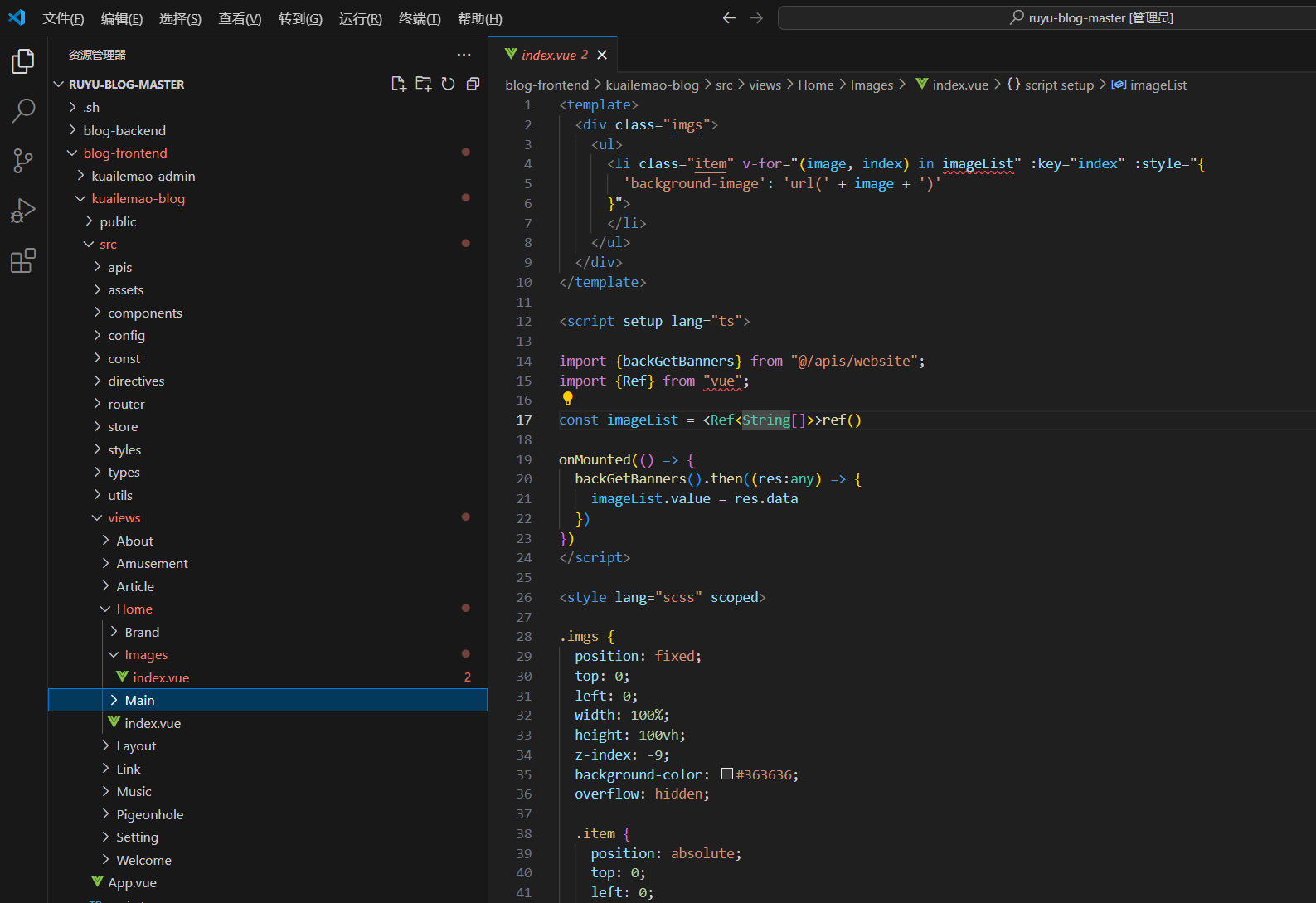Close the index.vue editor tab

click(602, 55)
